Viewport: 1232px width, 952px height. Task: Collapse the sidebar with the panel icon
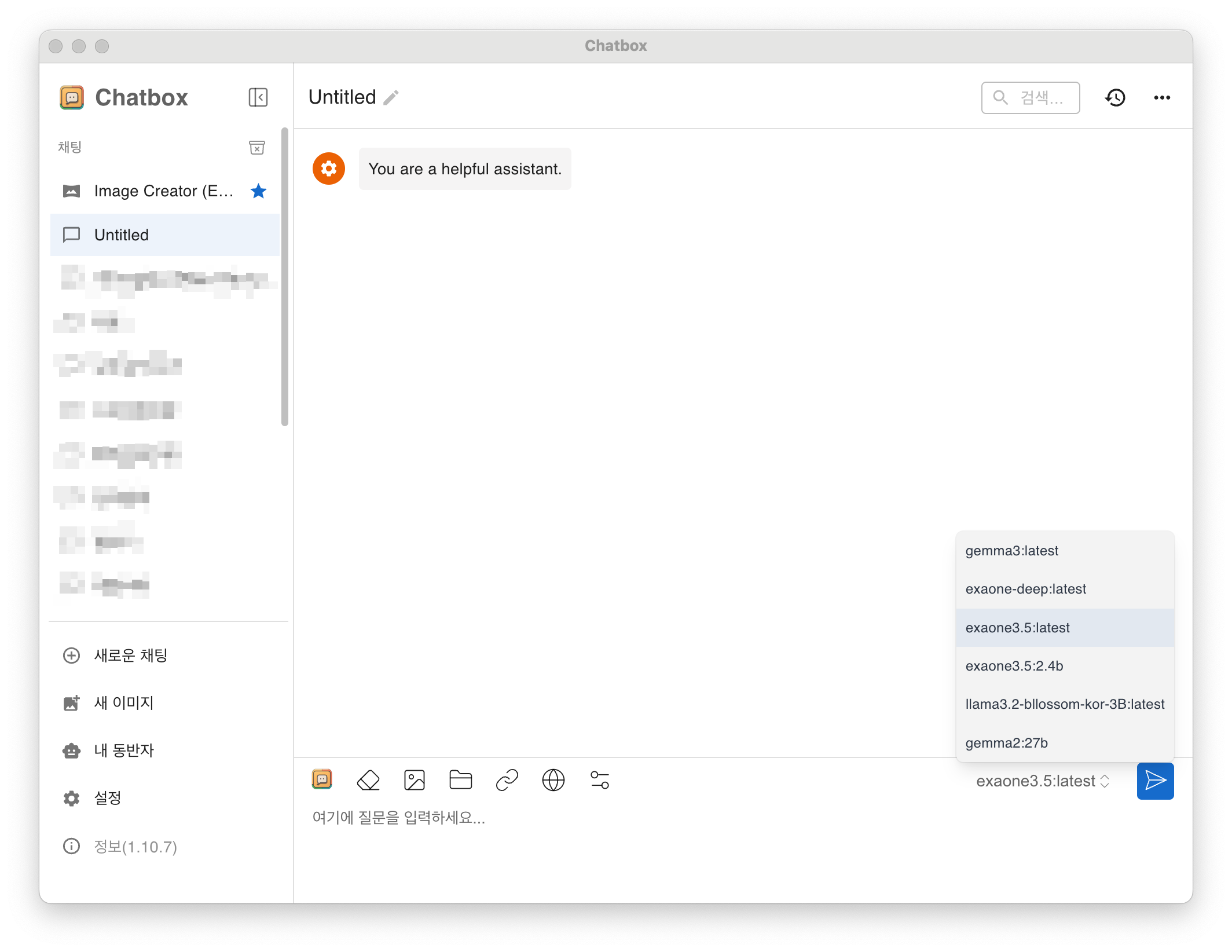pyautogui.click(x=258, y=97)
